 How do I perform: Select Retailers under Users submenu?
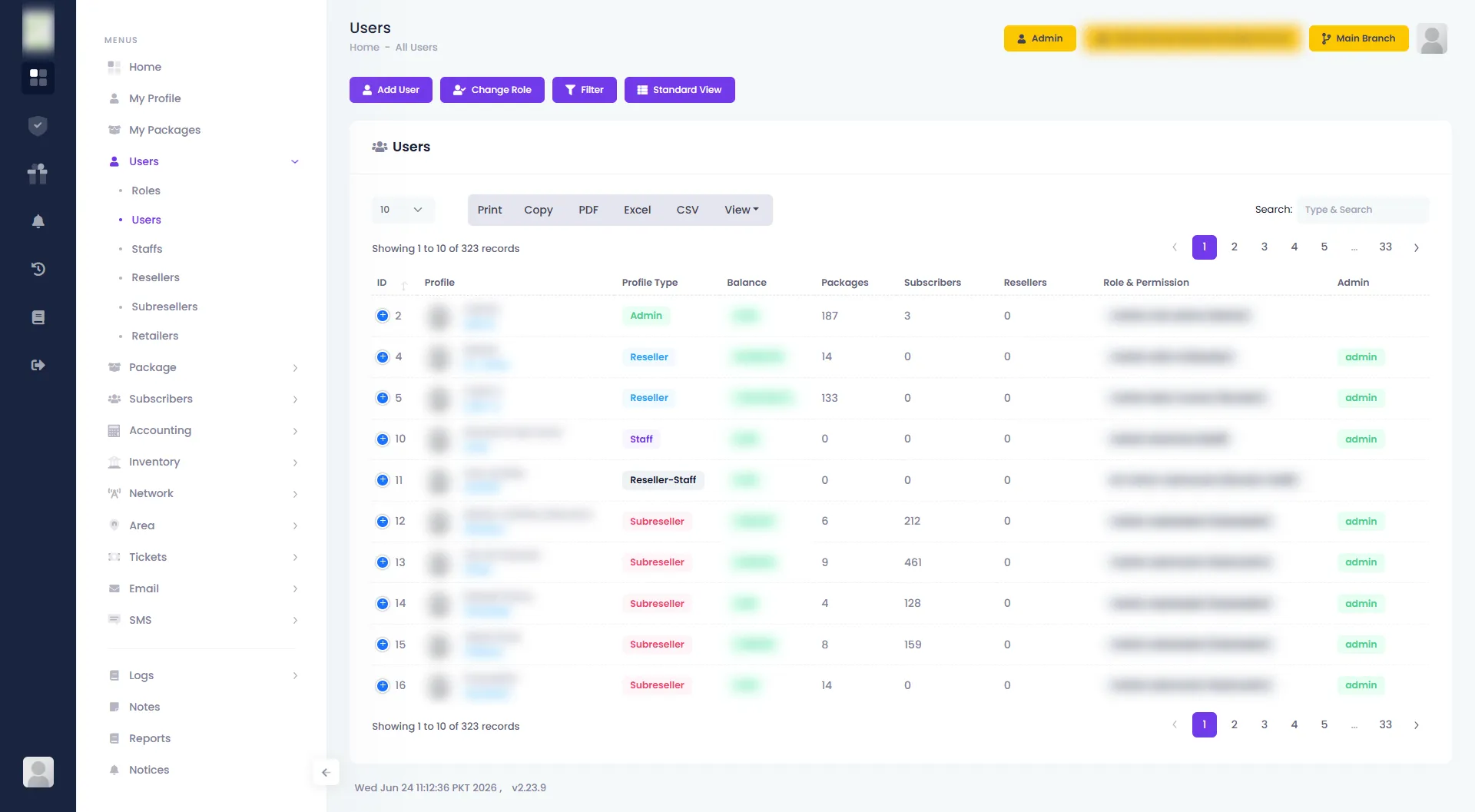154,336
